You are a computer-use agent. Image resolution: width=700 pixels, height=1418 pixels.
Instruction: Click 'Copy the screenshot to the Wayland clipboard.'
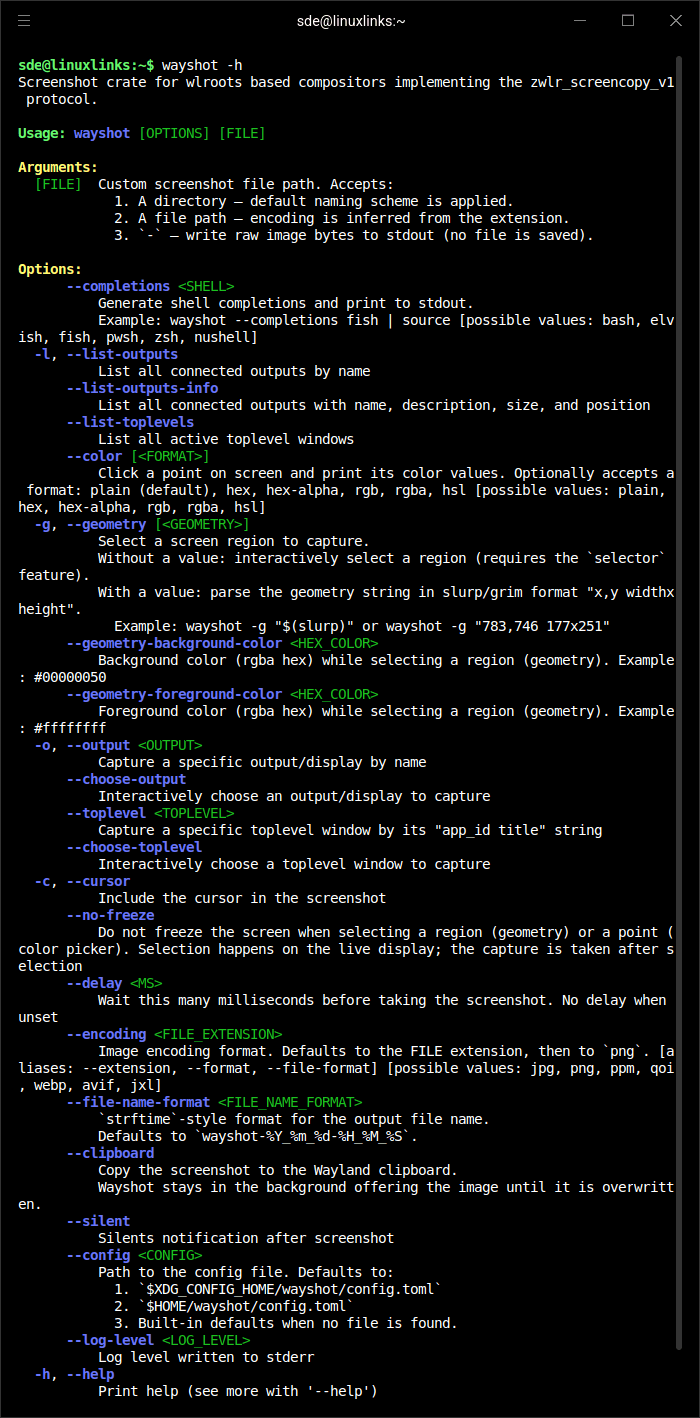tap(278, 1170)
